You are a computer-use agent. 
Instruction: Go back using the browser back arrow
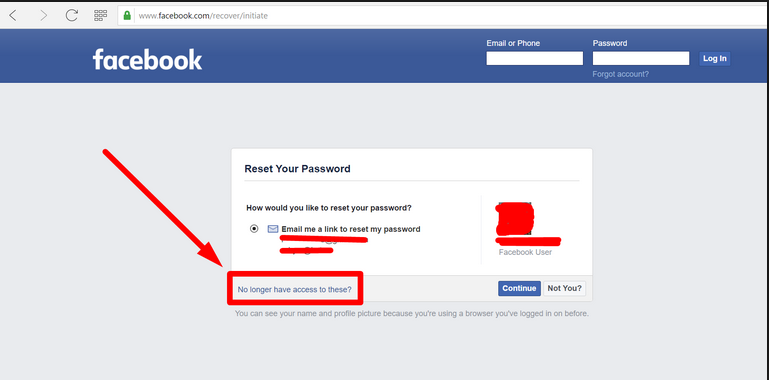click(x=13, y=16)
